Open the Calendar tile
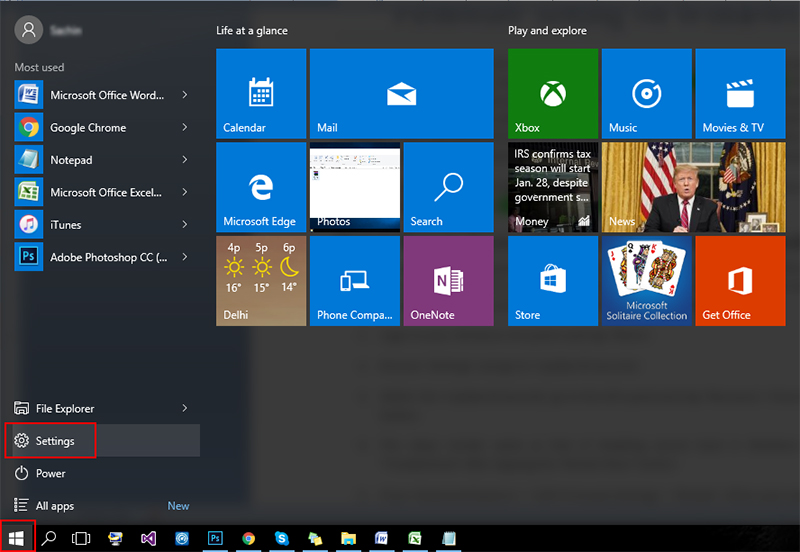 [261, 93]
